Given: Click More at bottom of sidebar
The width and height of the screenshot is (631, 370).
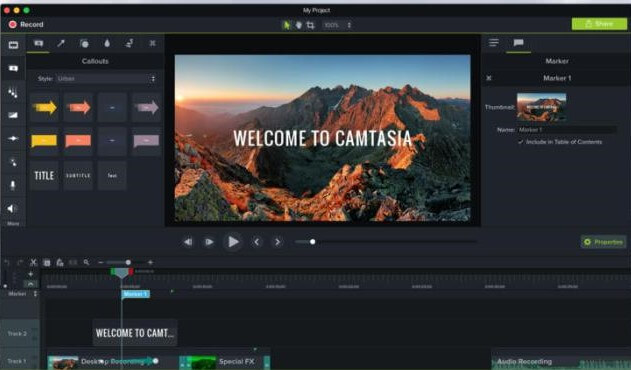Looking at the screenshot, I should pos(13,223).
